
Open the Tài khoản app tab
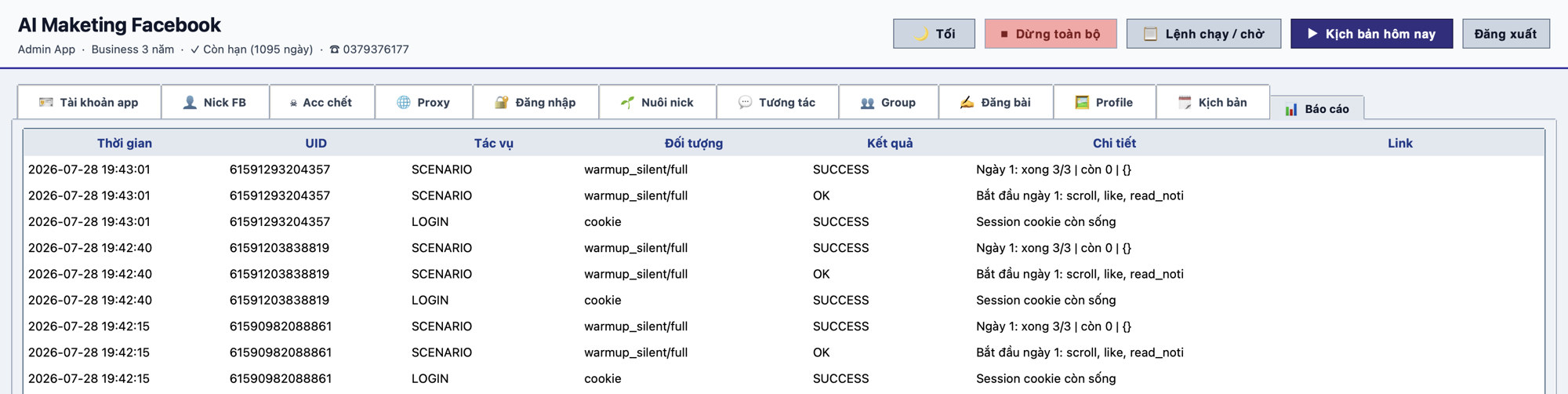coord(89,102)
